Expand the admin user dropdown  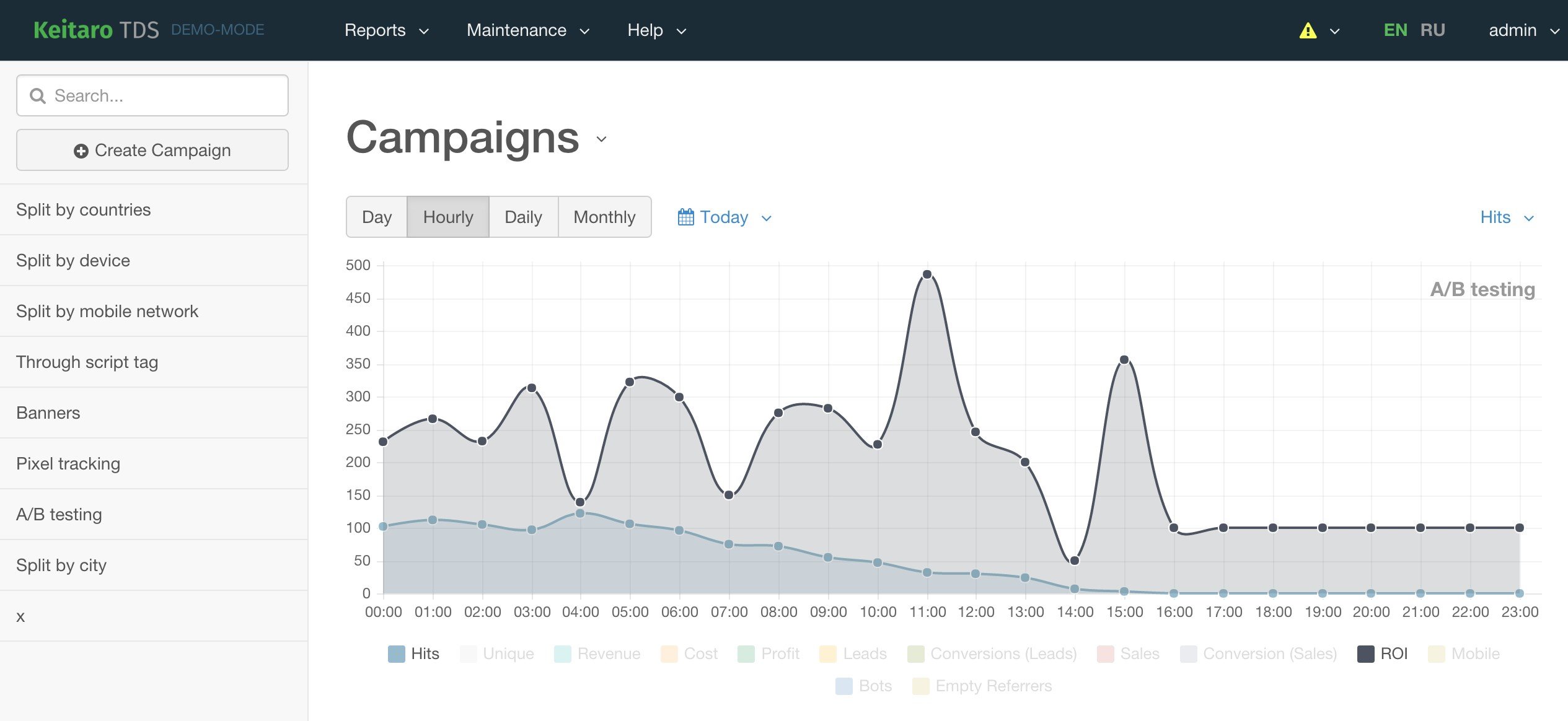(x=1524, y=30)
